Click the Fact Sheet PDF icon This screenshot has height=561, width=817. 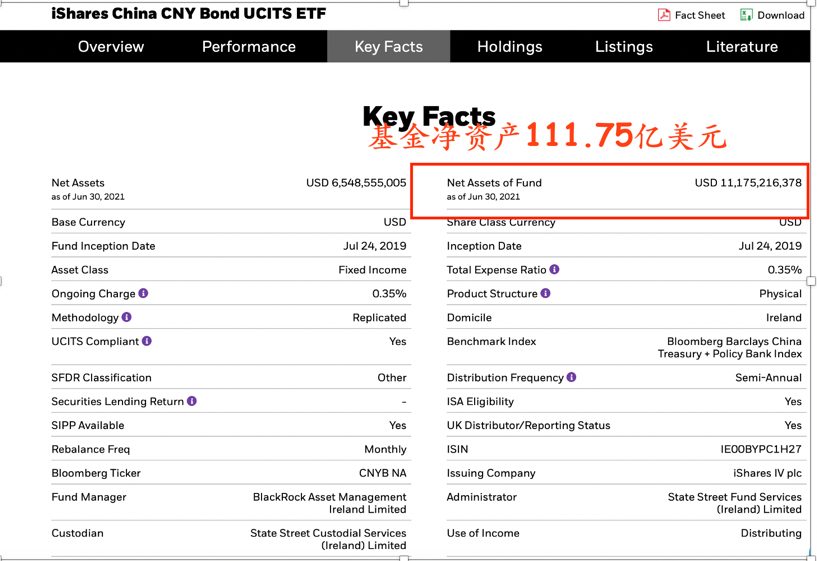(664, 15)
